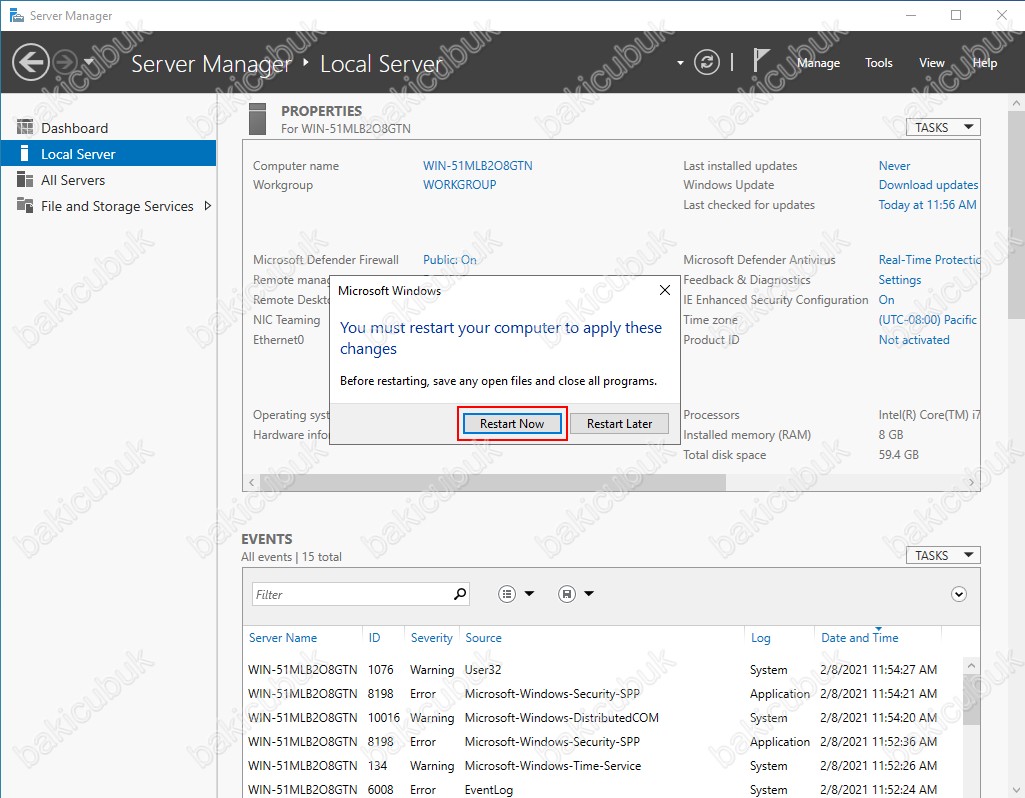Screen dimensions: 1025x798
Task: Close the Microsoft Windows dialog
Action: (664, 290)
